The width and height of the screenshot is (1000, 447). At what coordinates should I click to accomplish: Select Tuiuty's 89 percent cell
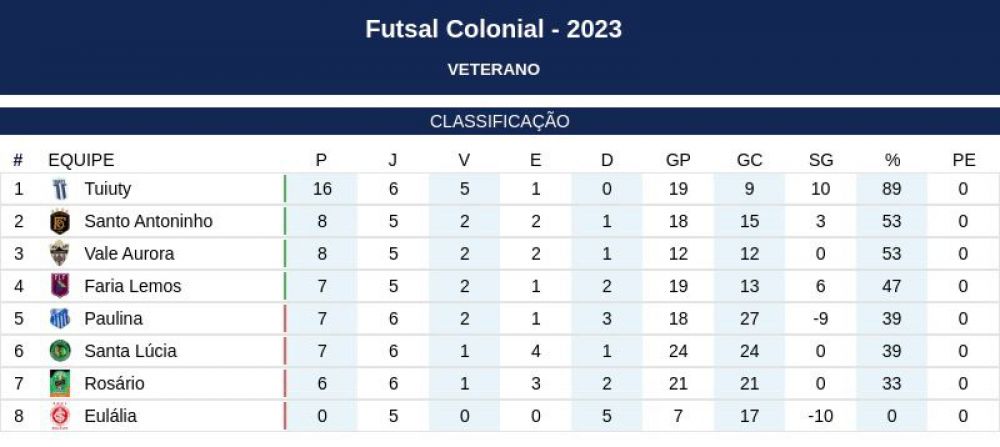pos(892,189)
